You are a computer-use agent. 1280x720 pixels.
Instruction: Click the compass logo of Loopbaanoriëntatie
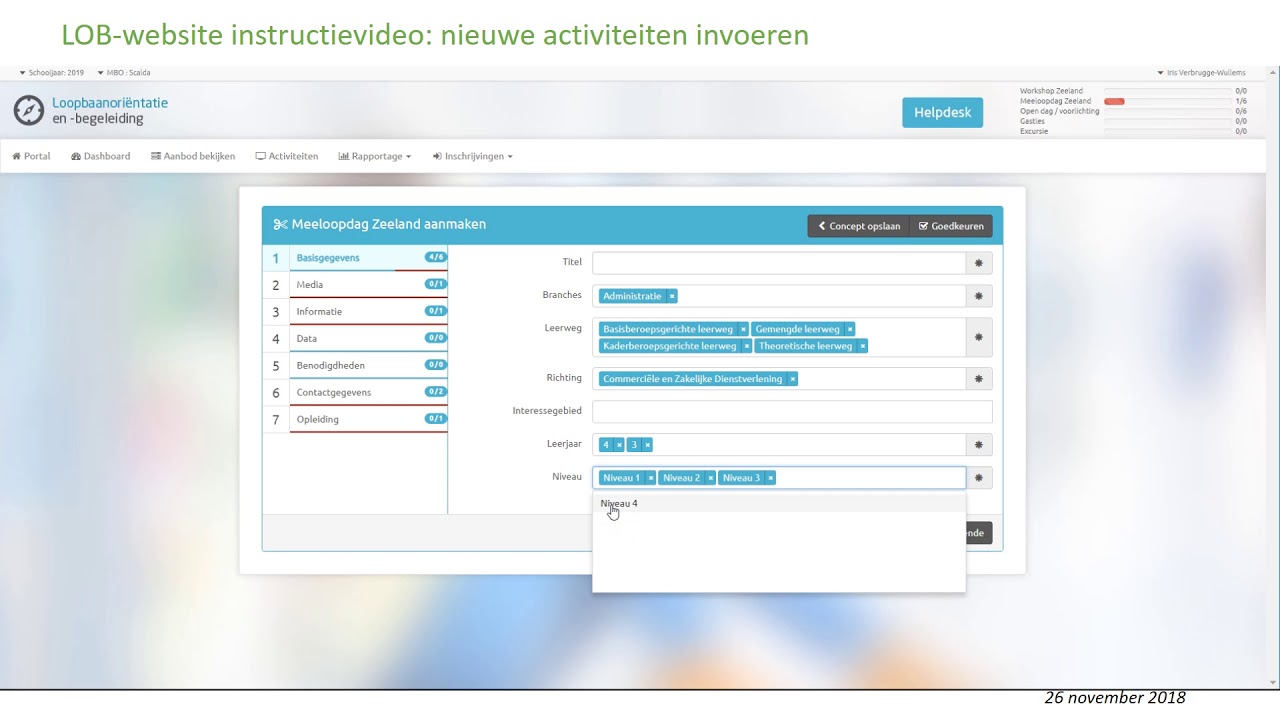[x=29, y=110]
